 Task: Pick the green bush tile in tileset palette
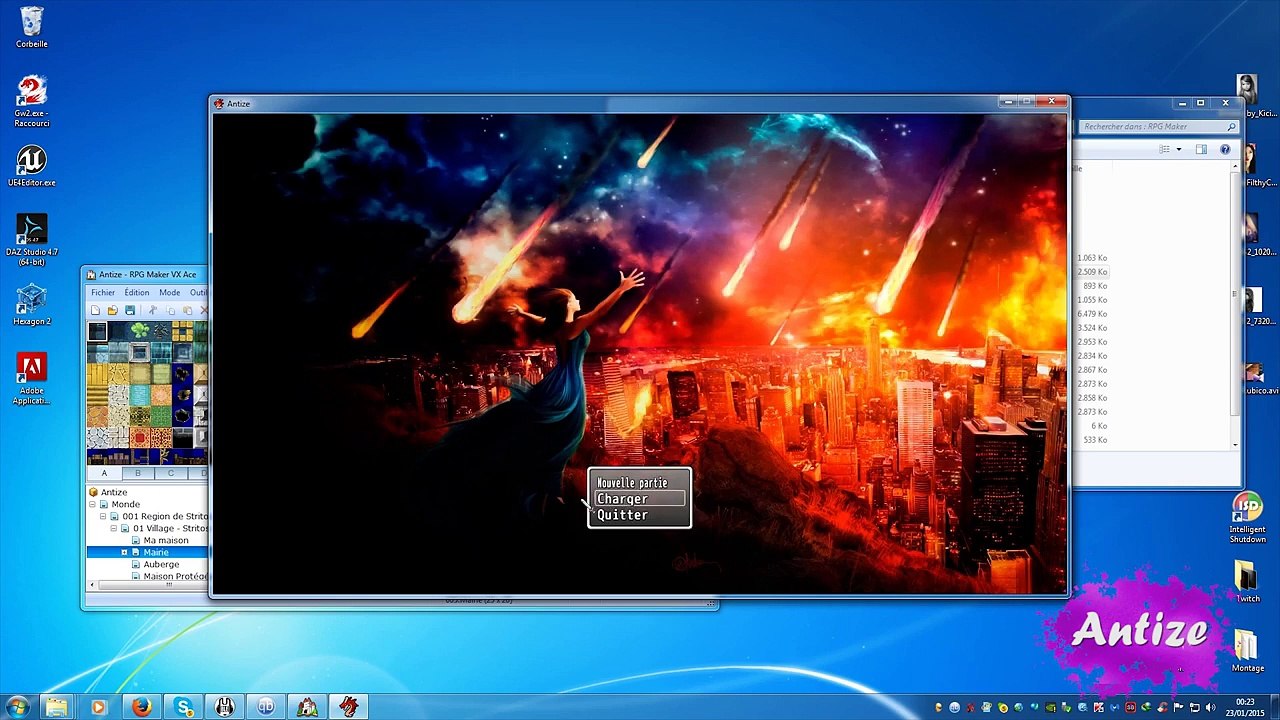click(x=140, y=331)
